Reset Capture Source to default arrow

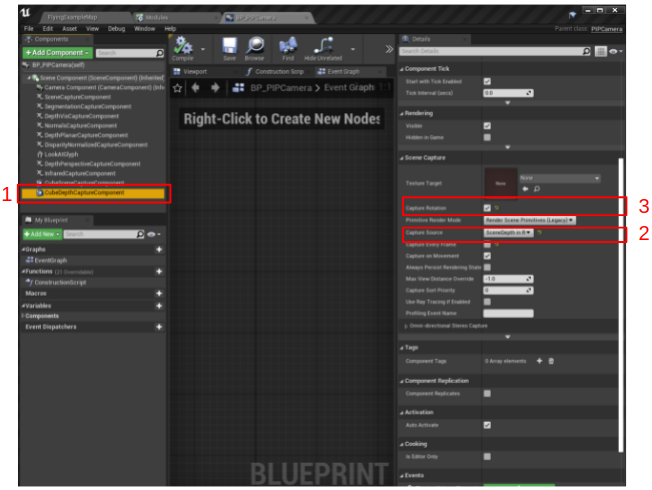(x=540, y=233)
